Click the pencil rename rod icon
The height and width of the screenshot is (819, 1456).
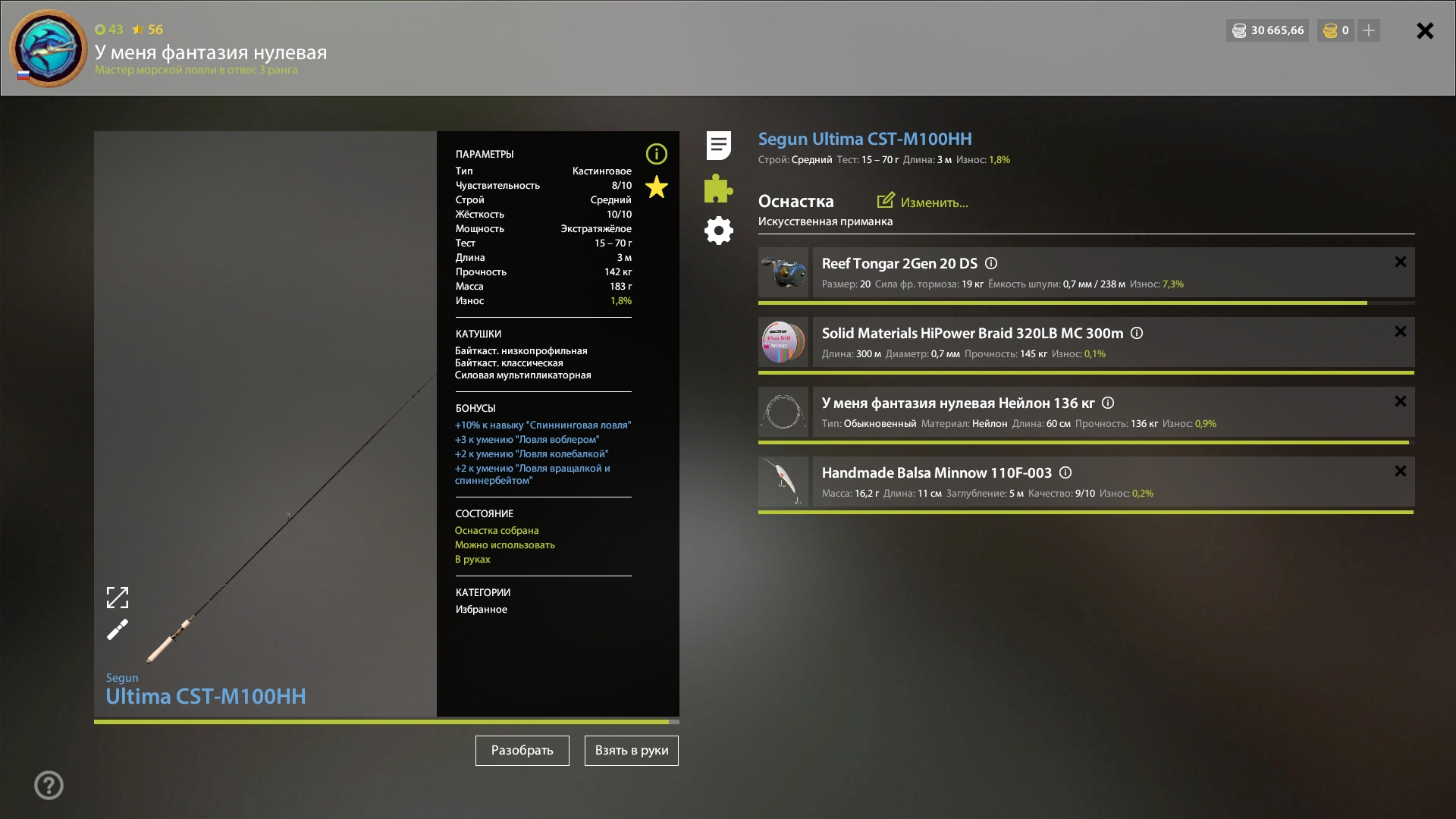(x=118, y=629)
